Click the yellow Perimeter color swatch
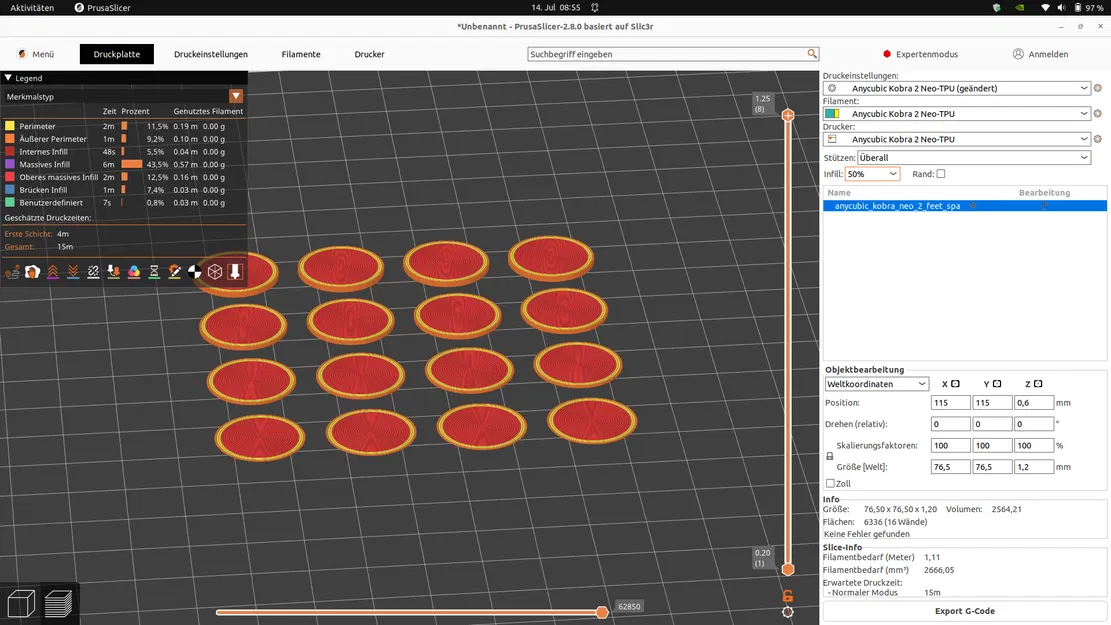1111x625 pixels. pos(10,126)
